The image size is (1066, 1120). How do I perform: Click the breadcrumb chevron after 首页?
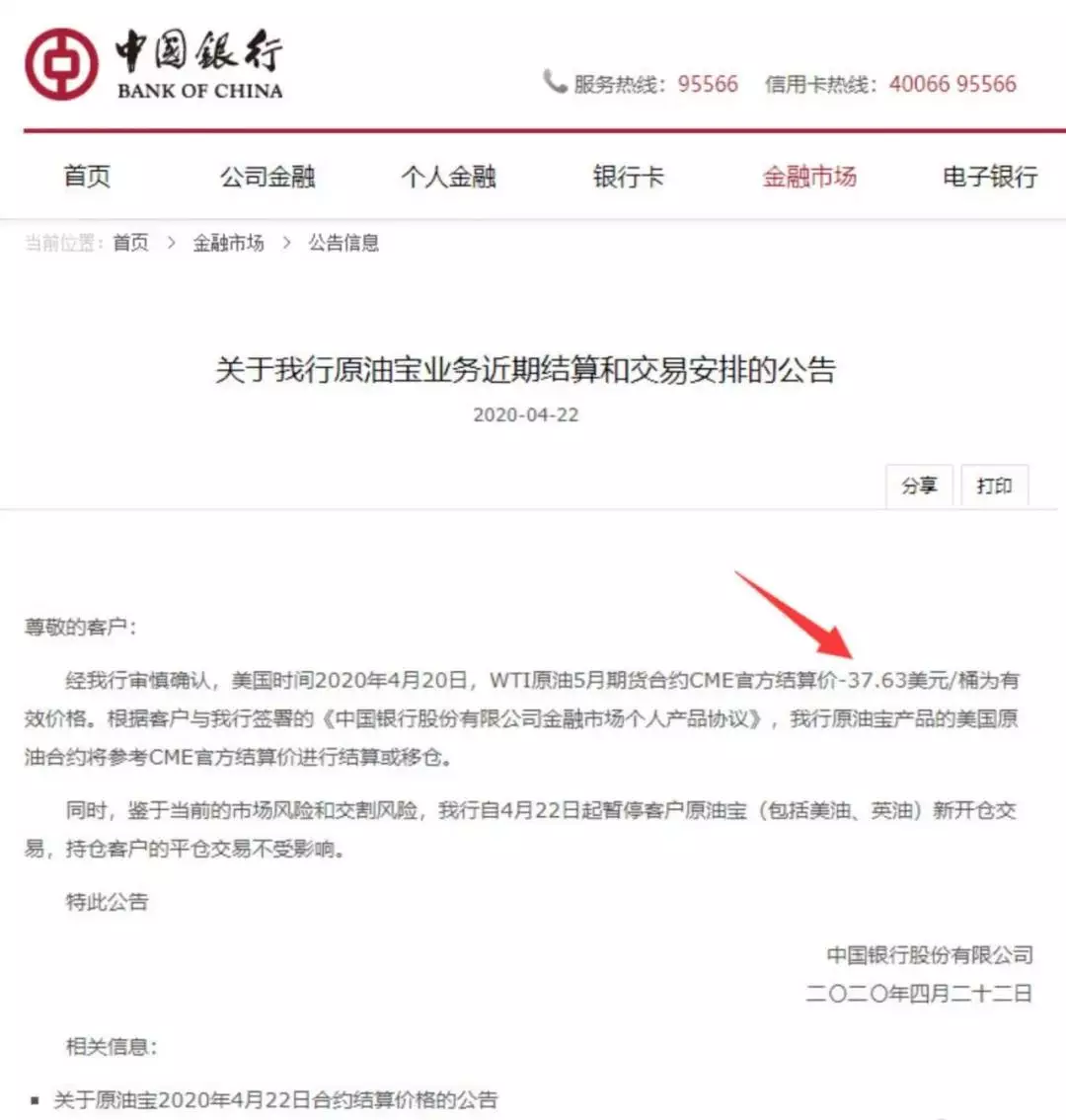pyautogui.click(x=172, y=243)
